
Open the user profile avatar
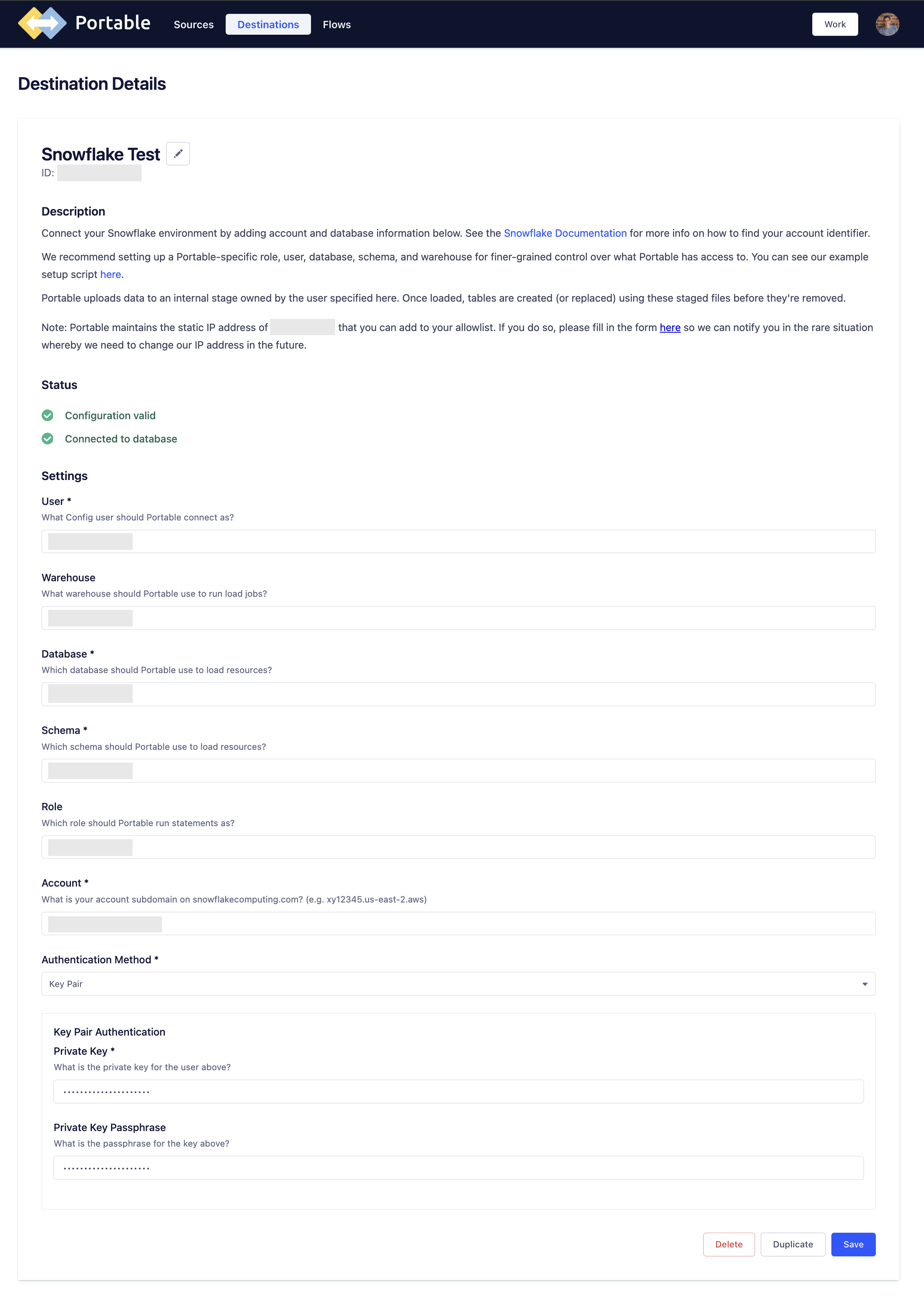pos(887,24)
